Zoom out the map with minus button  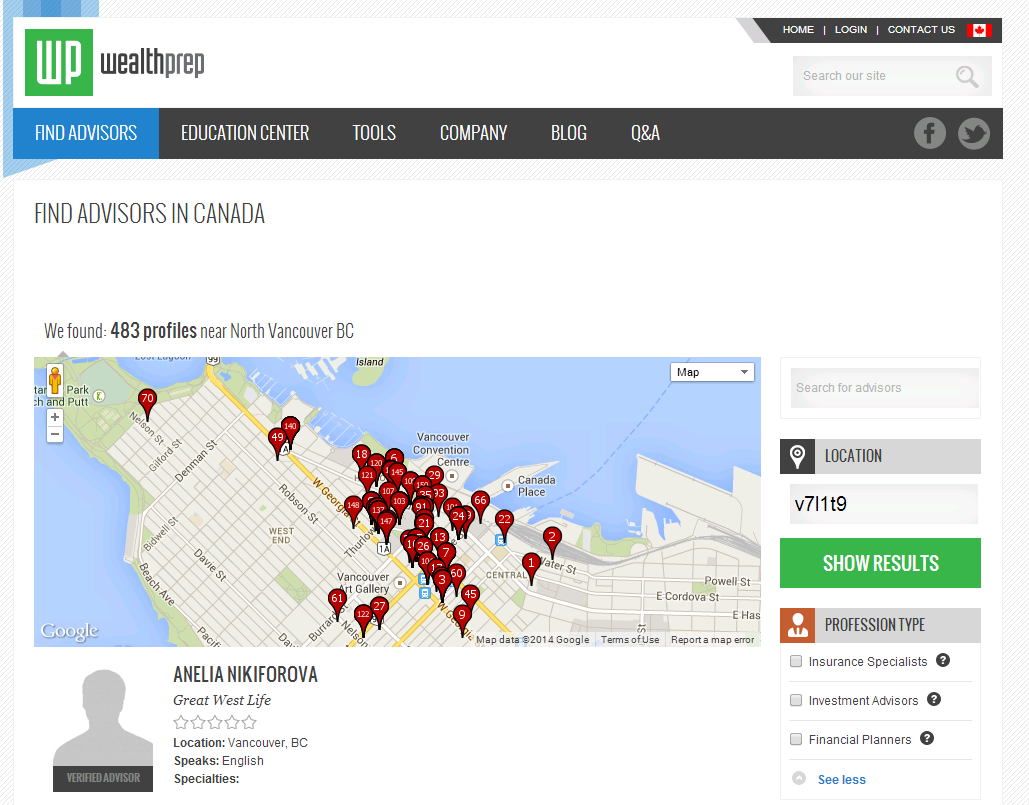click(x=55, y=435)
